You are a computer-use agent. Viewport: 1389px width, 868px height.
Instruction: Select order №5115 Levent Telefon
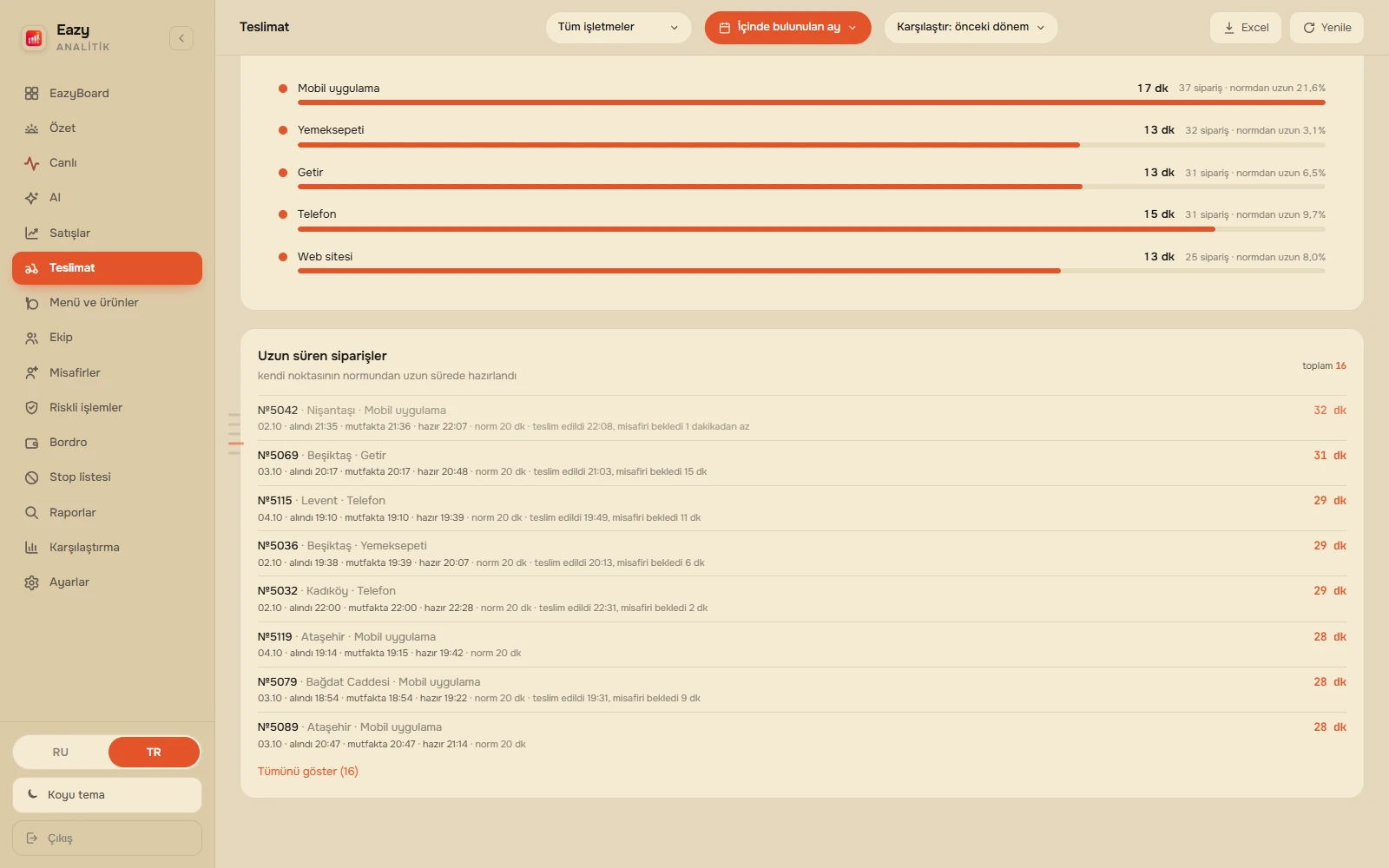(802, 509)
